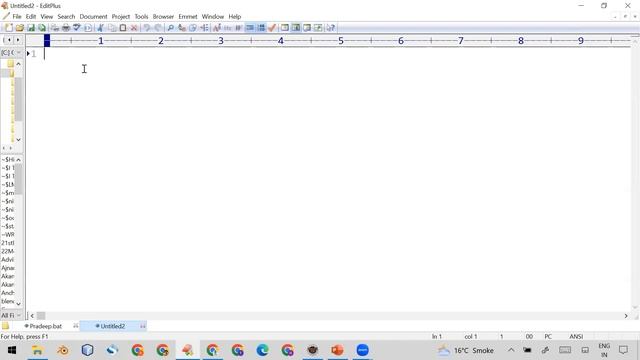
Task: Toggle second window panel button after checkmark
Action: tap(296, 28)
